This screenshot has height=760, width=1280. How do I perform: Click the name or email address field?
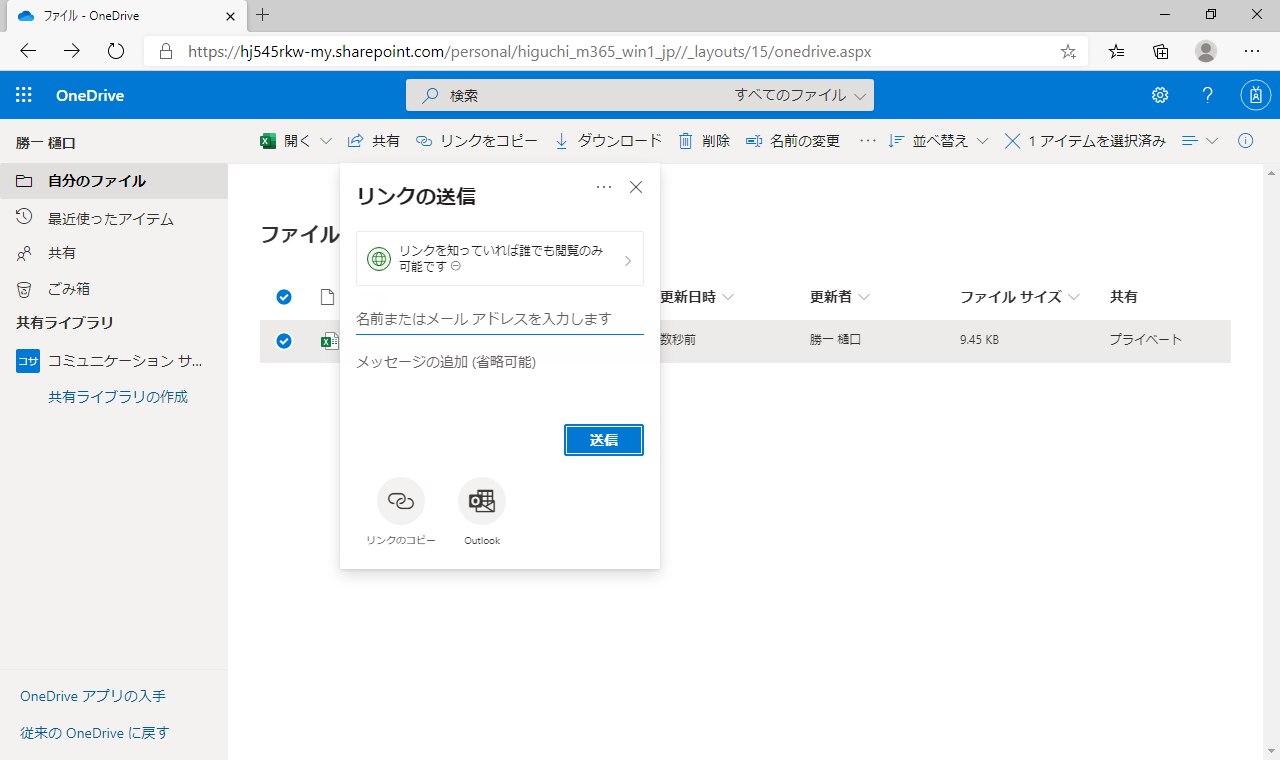tap(500, 319)
